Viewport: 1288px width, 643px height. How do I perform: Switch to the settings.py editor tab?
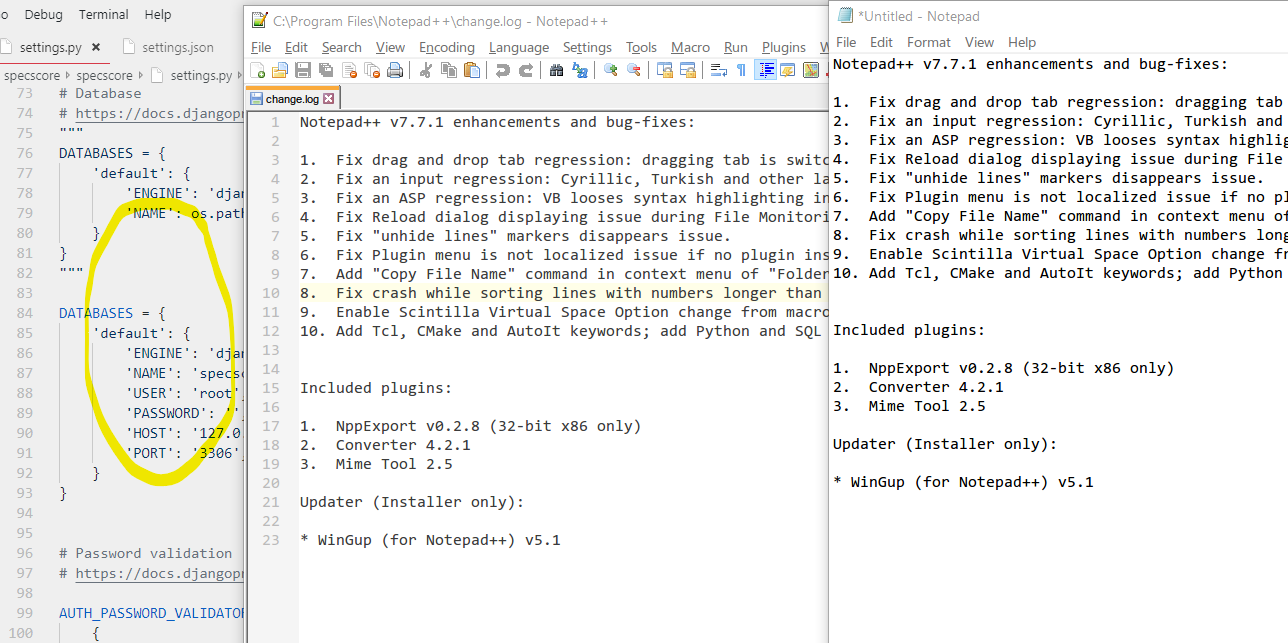(x=50, y=47)
